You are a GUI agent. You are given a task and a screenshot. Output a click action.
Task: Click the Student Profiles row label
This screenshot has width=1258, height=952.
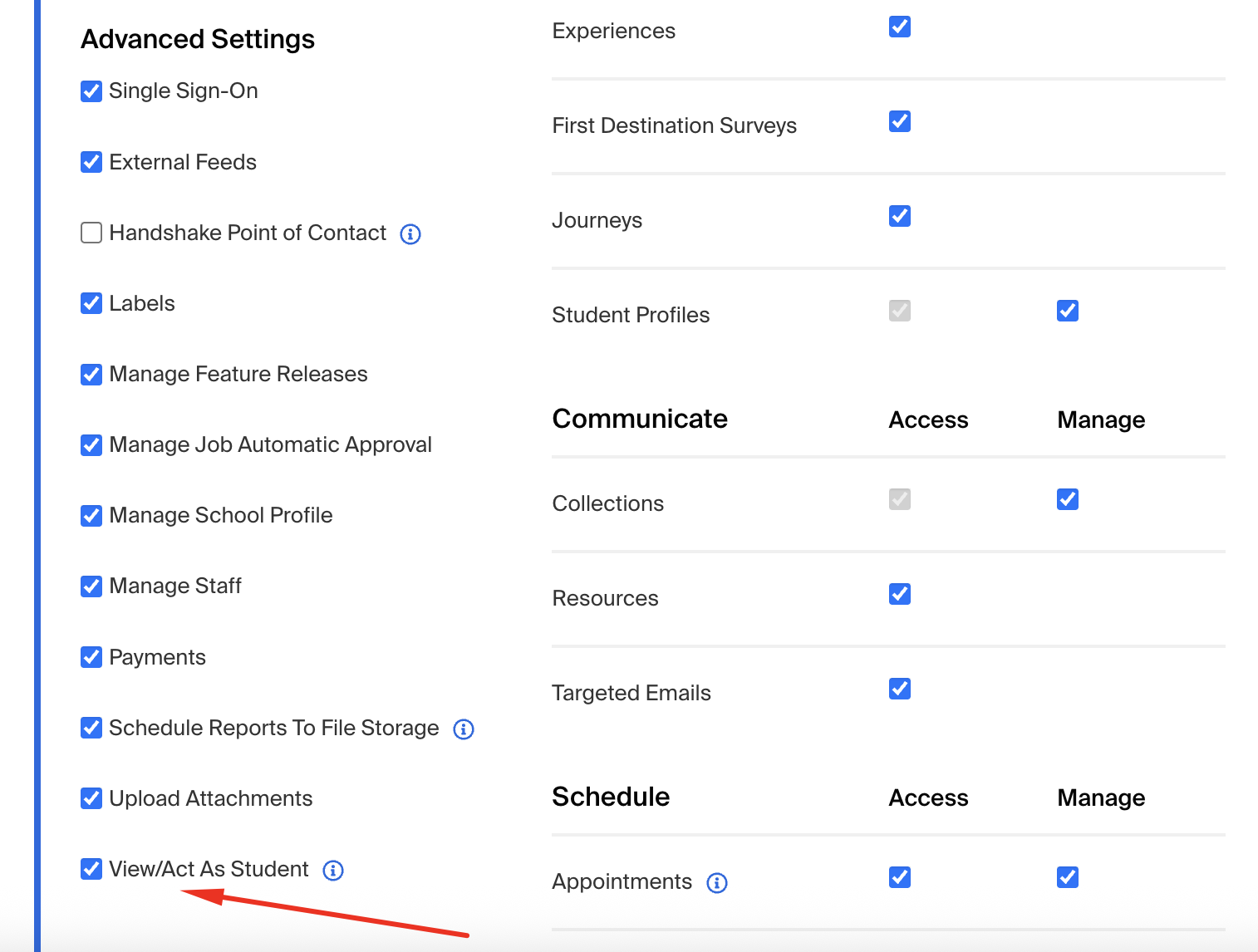[631, 315]
